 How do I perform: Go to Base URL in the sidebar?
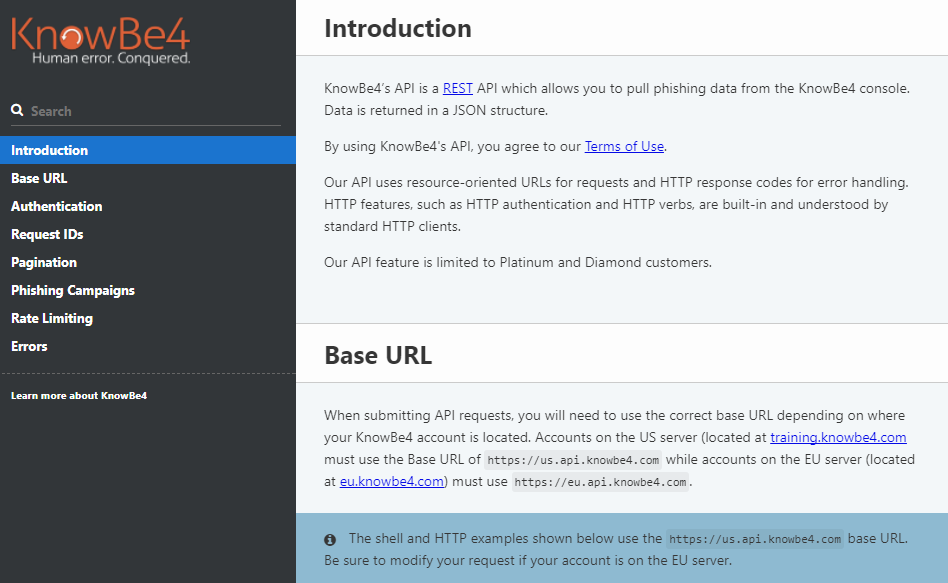[x=39, y=178]
